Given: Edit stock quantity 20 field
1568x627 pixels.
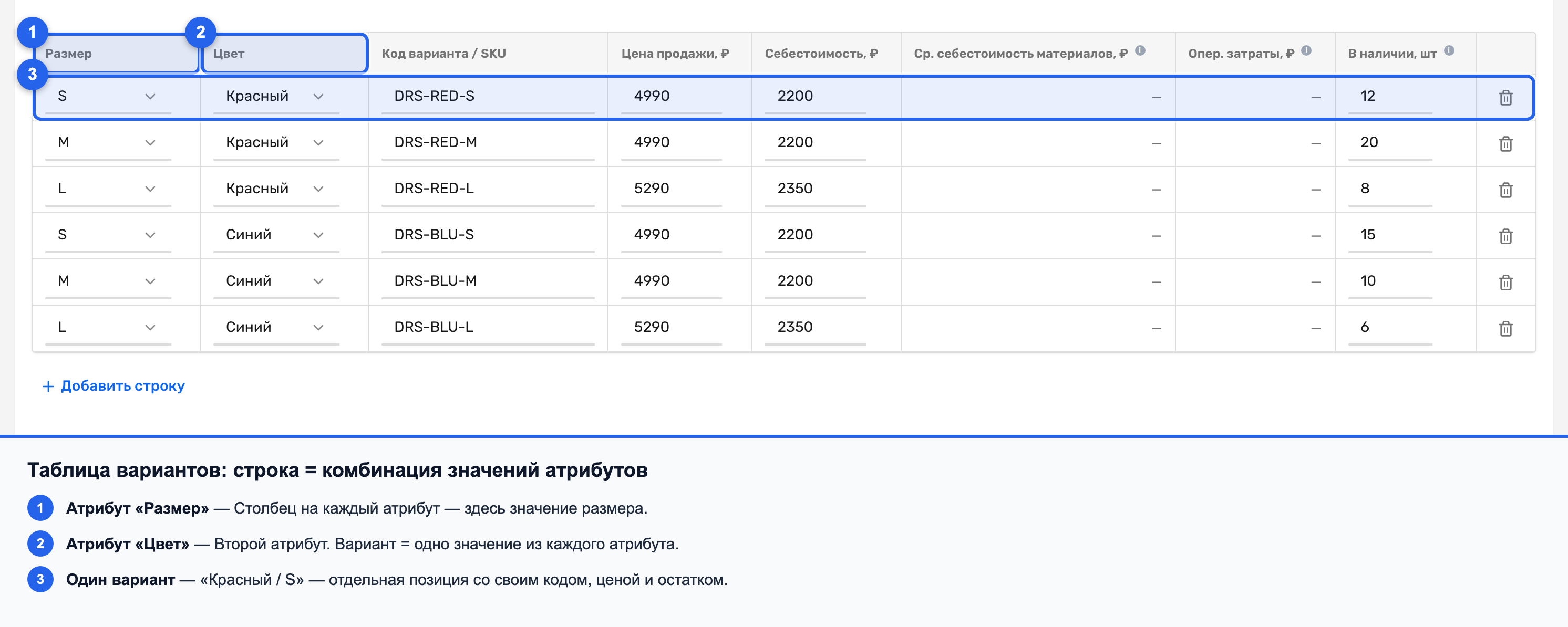Looking at the screenshot, I should click(x=1390, y=142).
